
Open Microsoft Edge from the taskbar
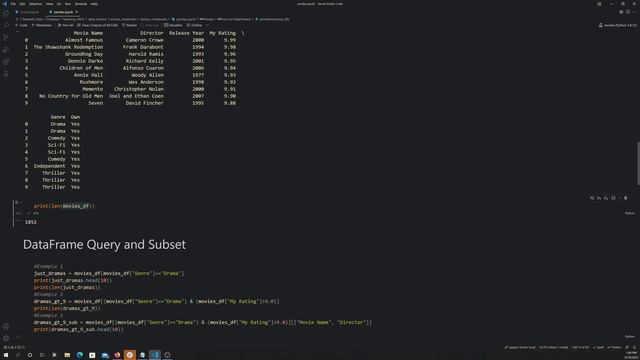(x=80, y=355)
